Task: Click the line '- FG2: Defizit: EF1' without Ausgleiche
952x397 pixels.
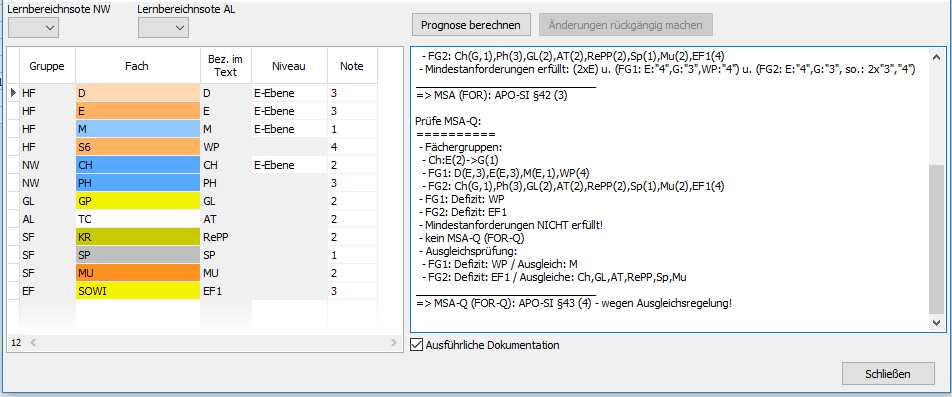Action: pos(463,212)
